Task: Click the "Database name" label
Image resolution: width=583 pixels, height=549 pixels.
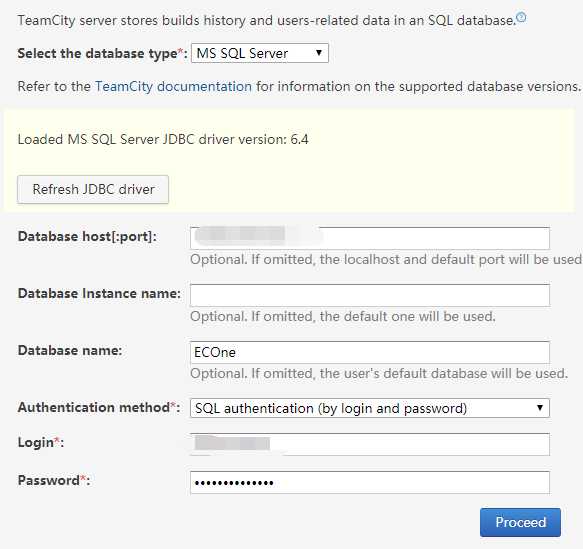Action: point(70,350)
